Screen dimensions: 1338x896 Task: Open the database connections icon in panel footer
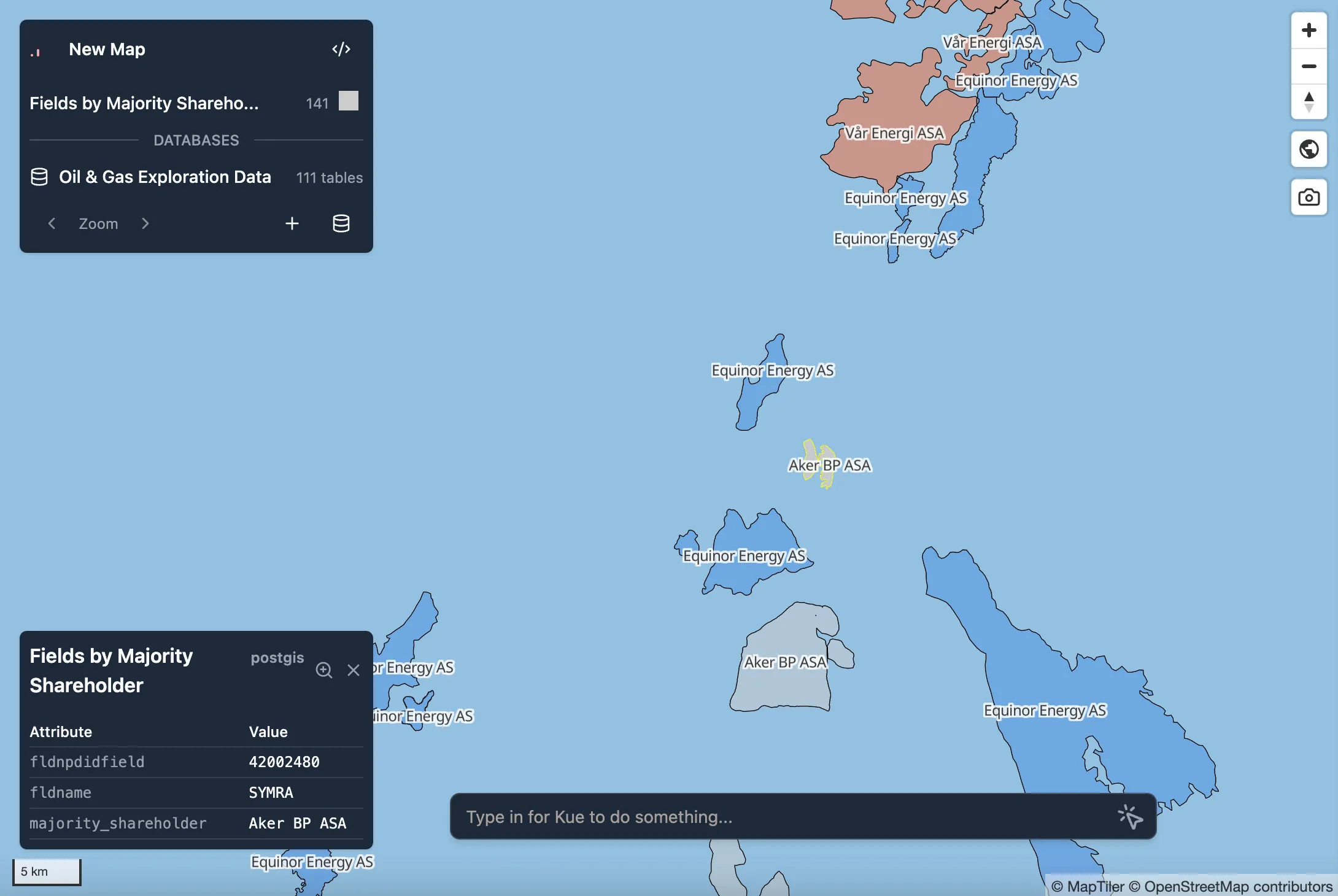coord(341,223)
